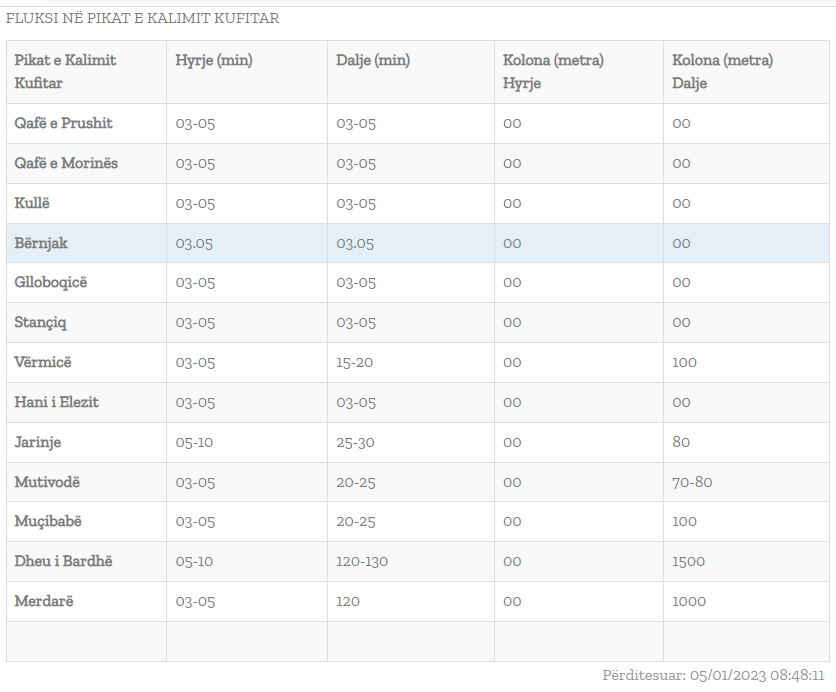This screenshot has width=836, height=692.
Task: Click the 120-130 exit wait time cell
Action: [362, 561]
